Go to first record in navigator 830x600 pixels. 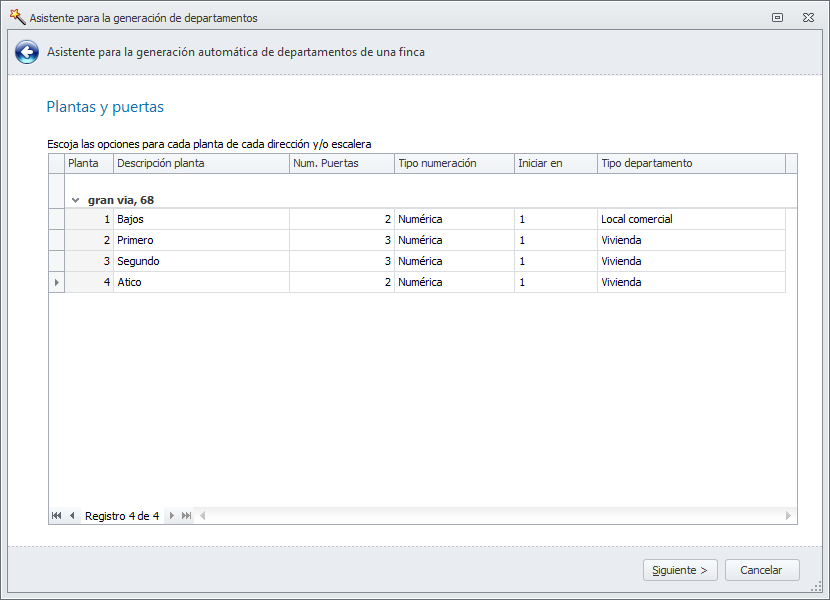click(x=57, y=516)
